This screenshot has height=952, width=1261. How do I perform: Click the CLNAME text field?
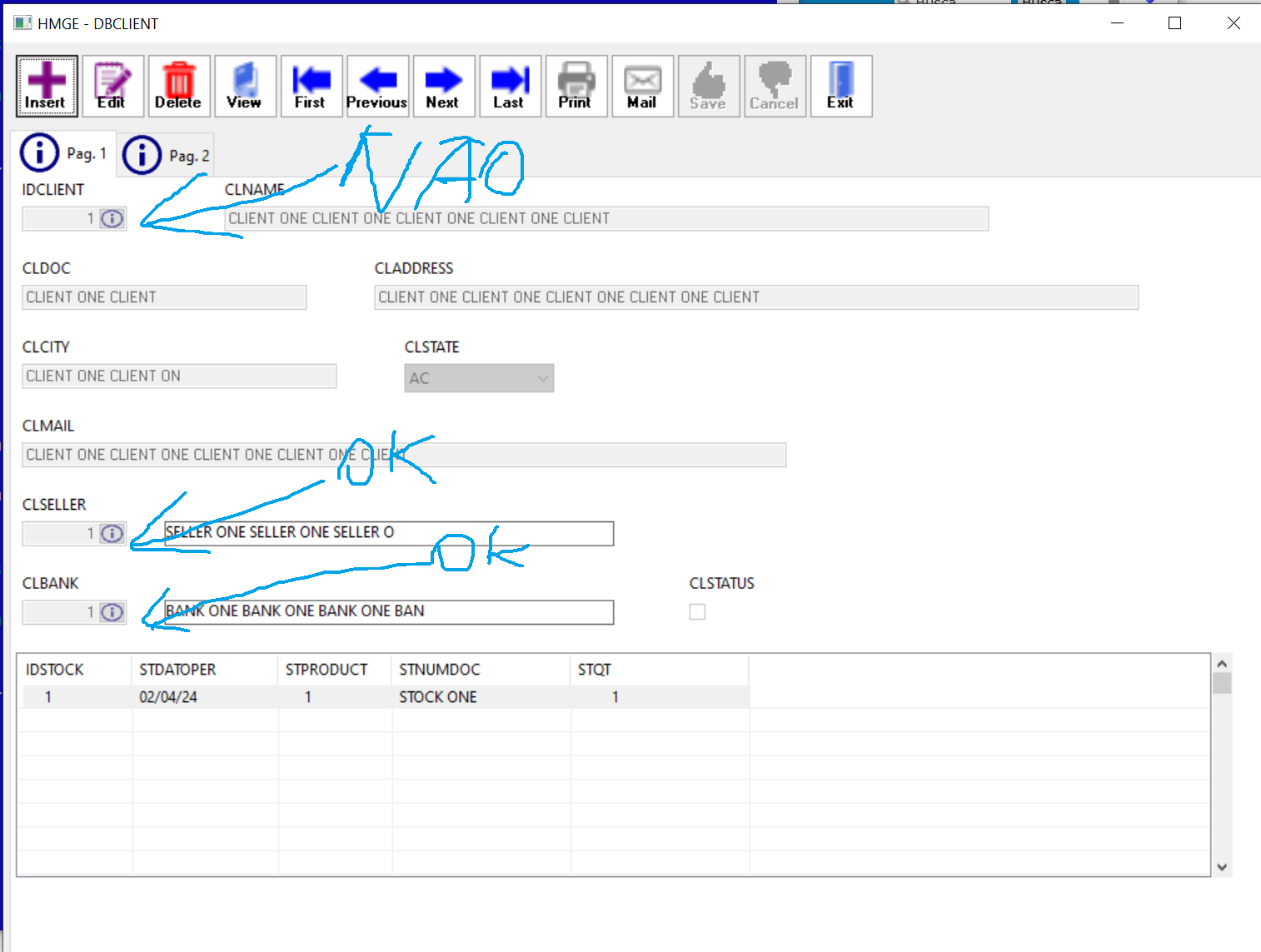click(606, 219)
